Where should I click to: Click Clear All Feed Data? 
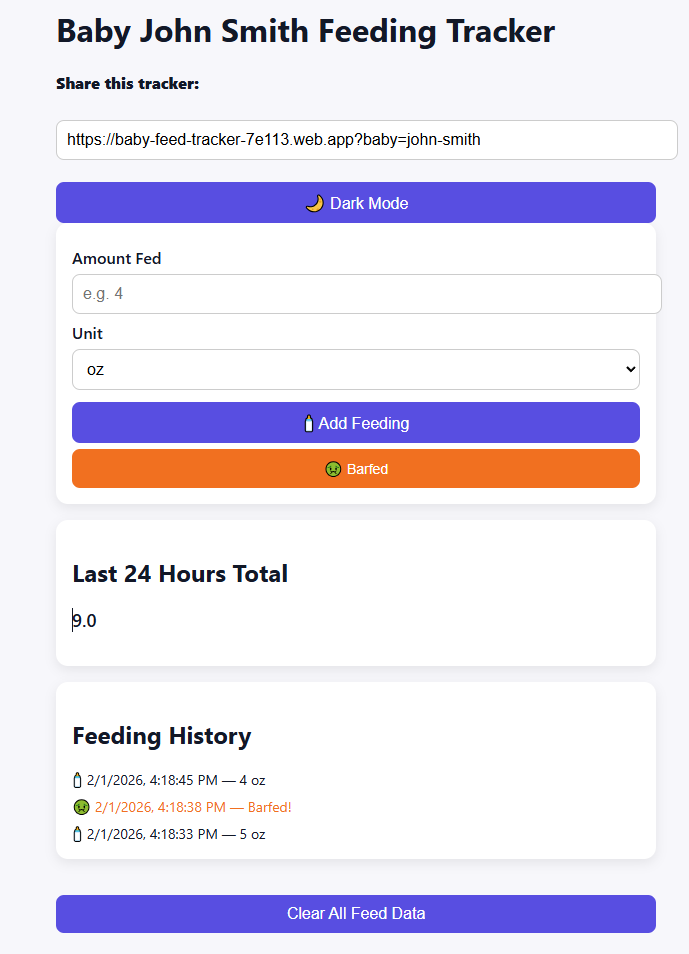(x=356, y=913)
